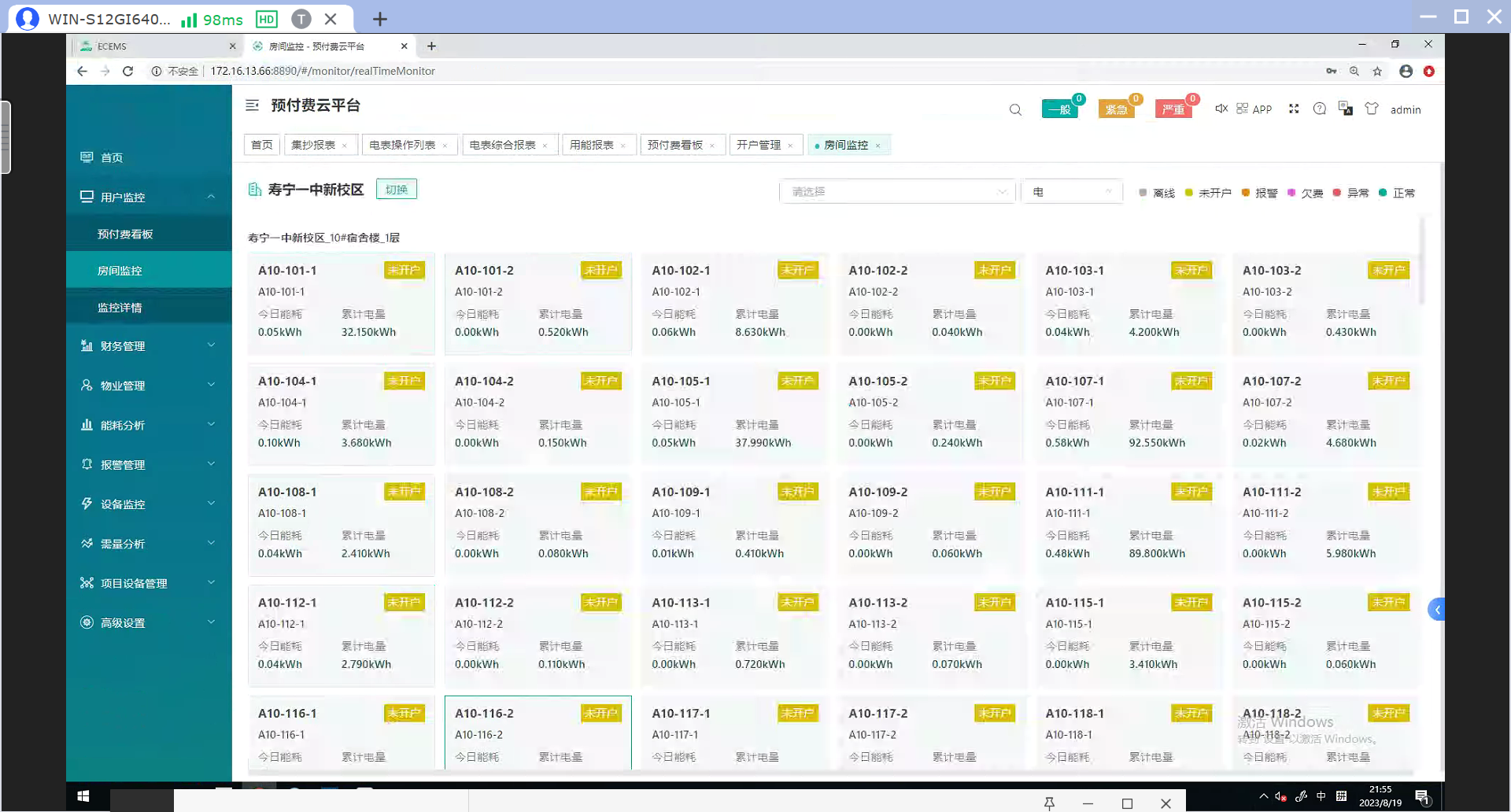
Task: Click the browser address bar URL
Action: coord(323,71)
